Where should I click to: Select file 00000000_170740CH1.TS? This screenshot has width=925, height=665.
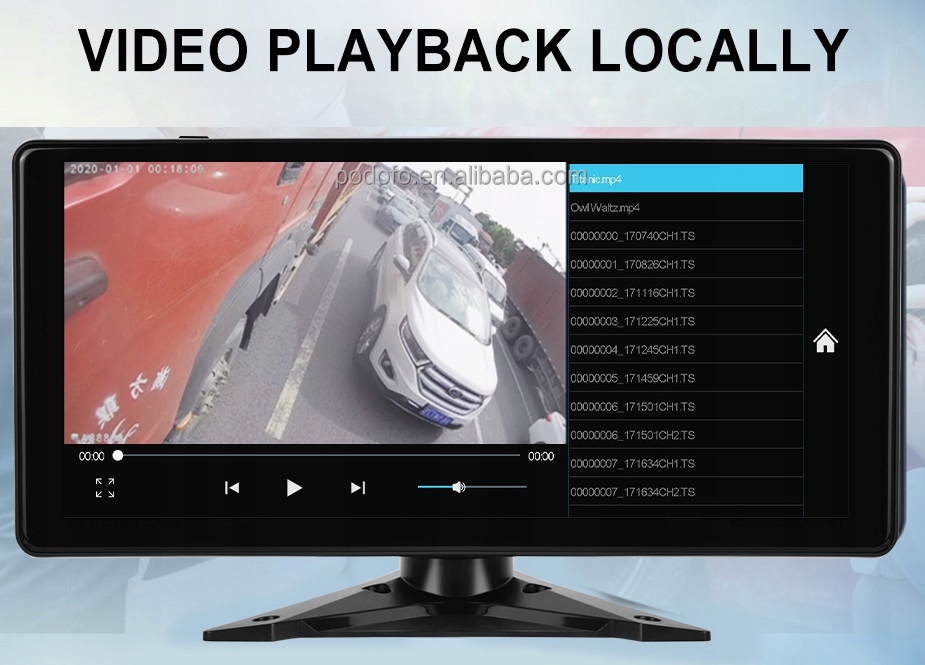pos(686,236)
